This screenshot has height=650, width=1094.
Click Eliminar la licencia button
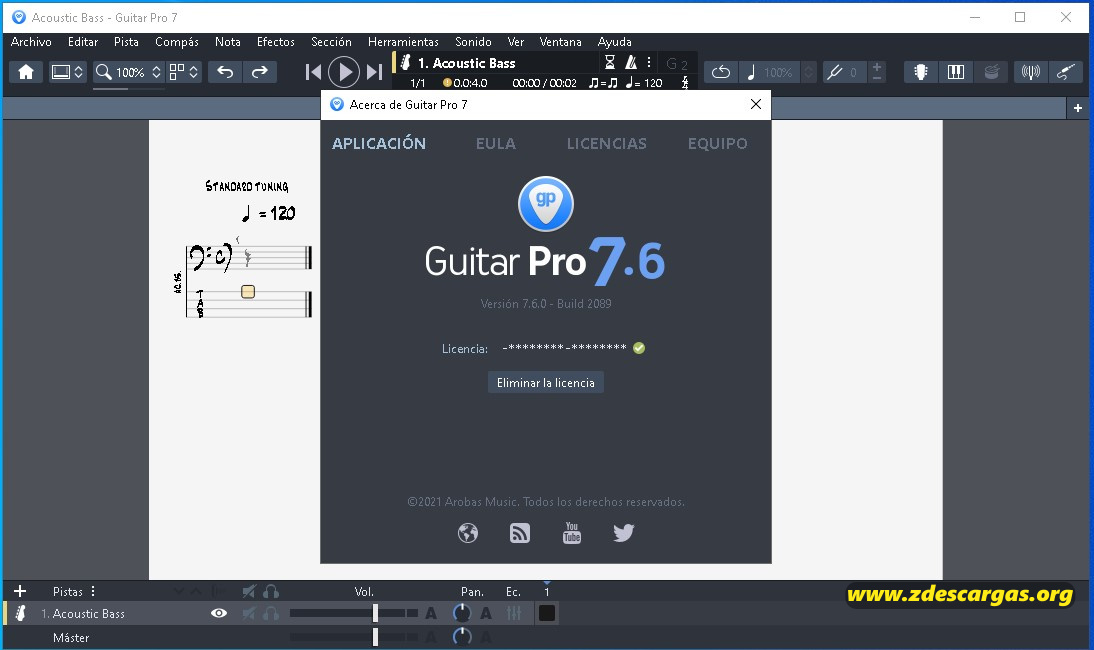point(546,383)
